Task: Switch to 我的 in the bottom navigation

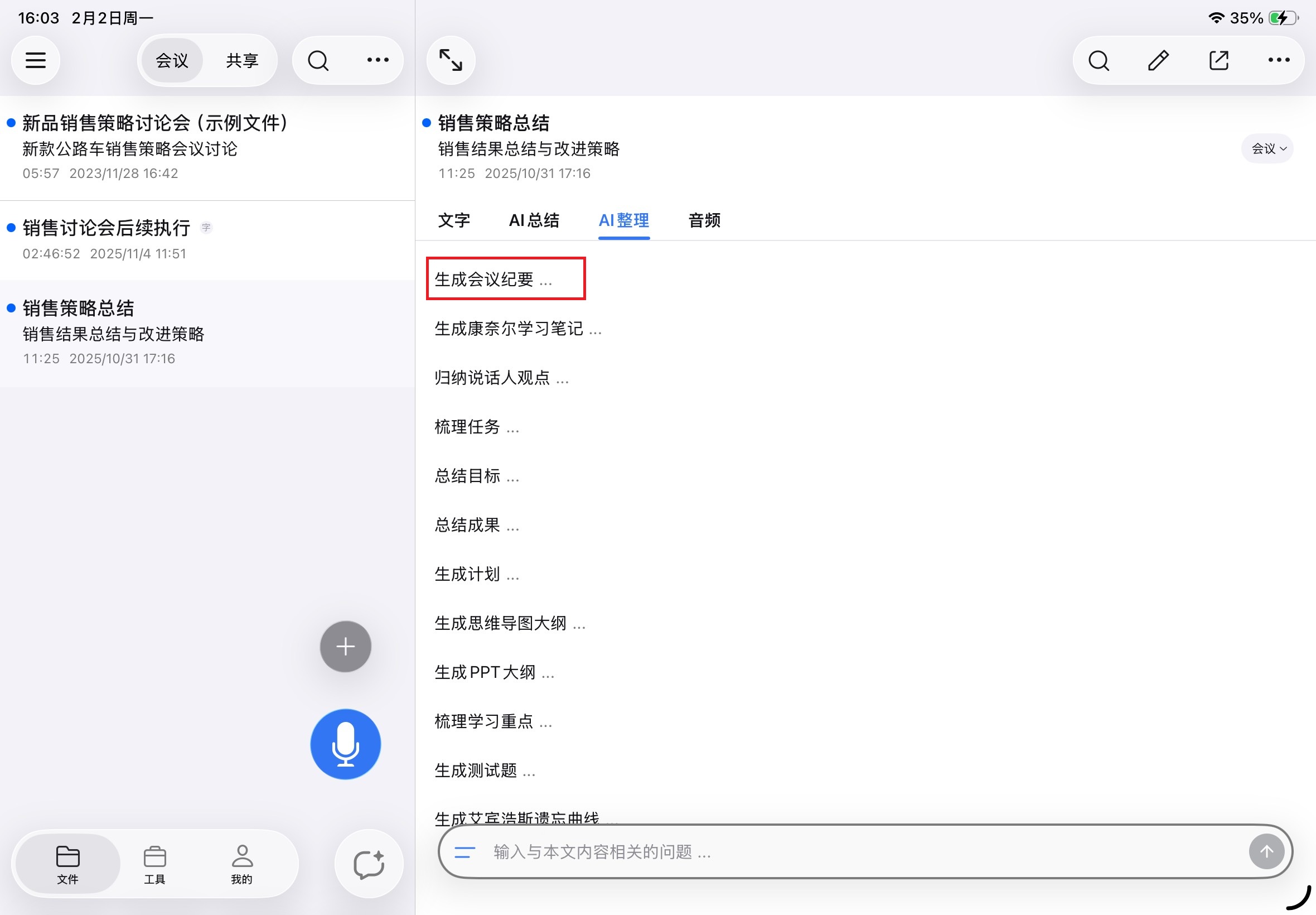Action: pos(241,864)
